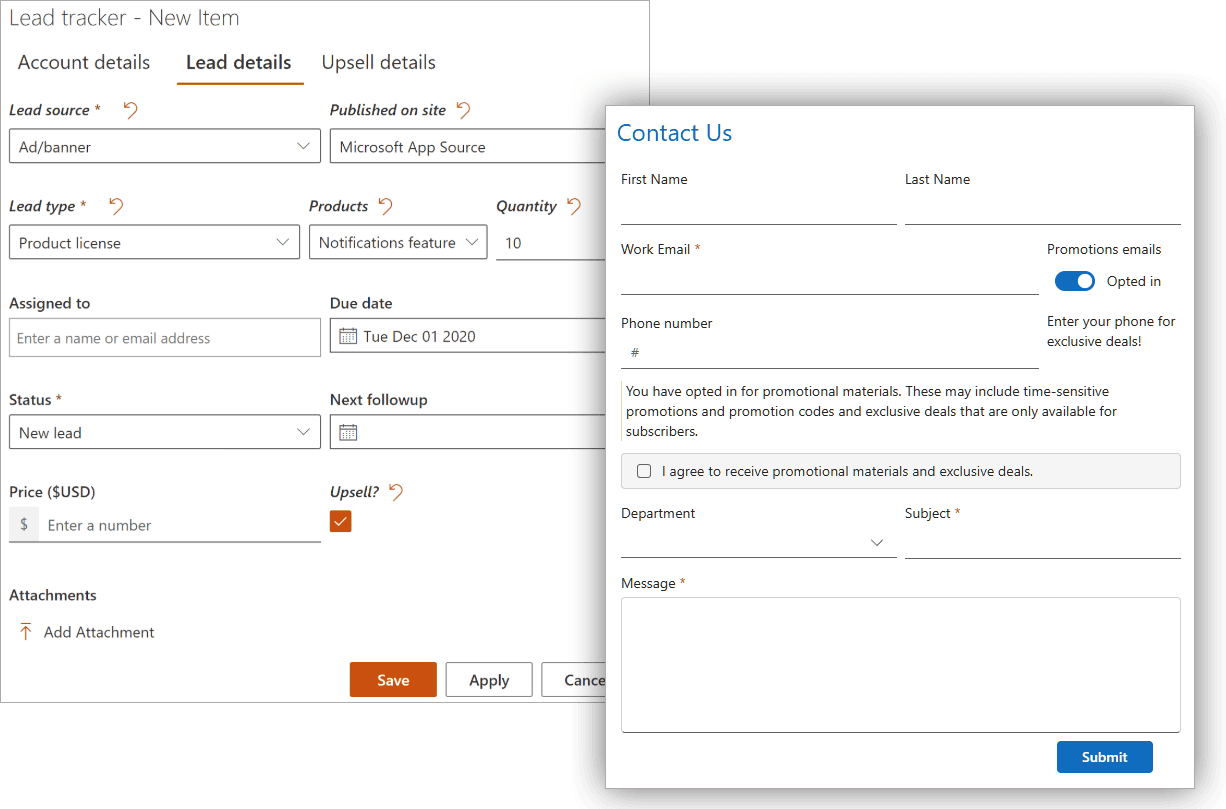The height and width of the screenshot is (809, 1226).
Task: Open the Products dropdown
Action: tap(398, 242)
